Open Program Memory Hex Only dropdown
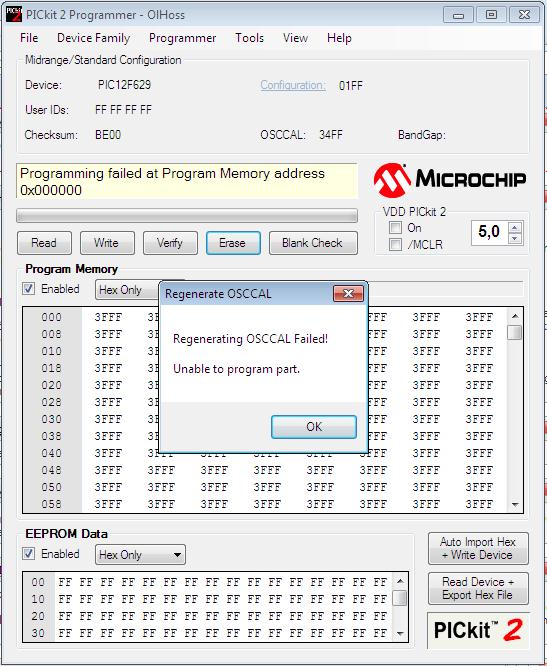547x666 pixels. tap(127, 290)
